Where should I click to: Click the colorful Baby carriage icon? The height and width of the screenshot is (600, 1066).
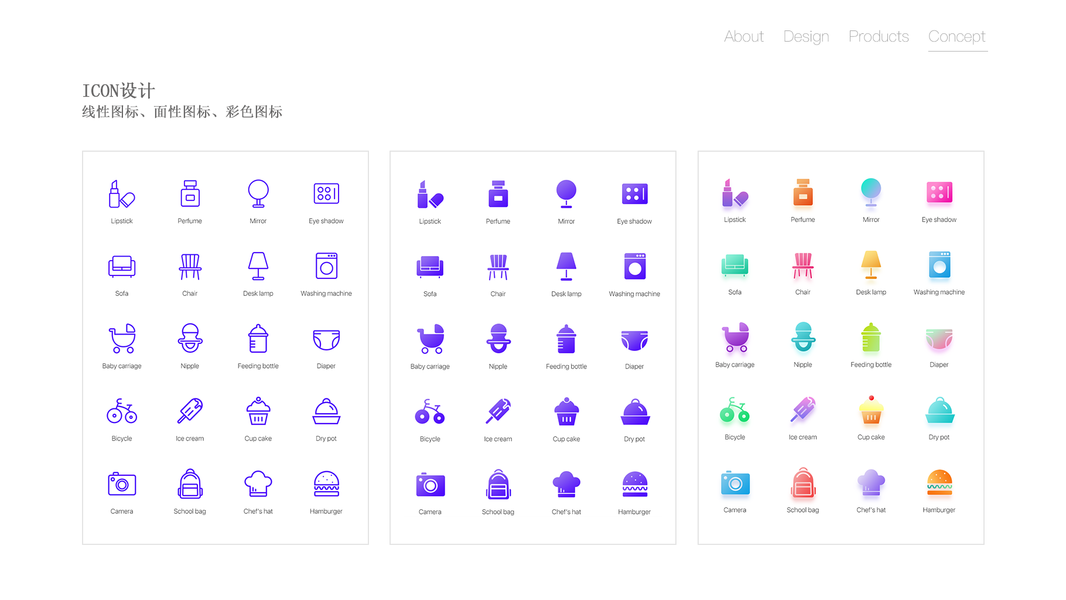tap(735, 338)
